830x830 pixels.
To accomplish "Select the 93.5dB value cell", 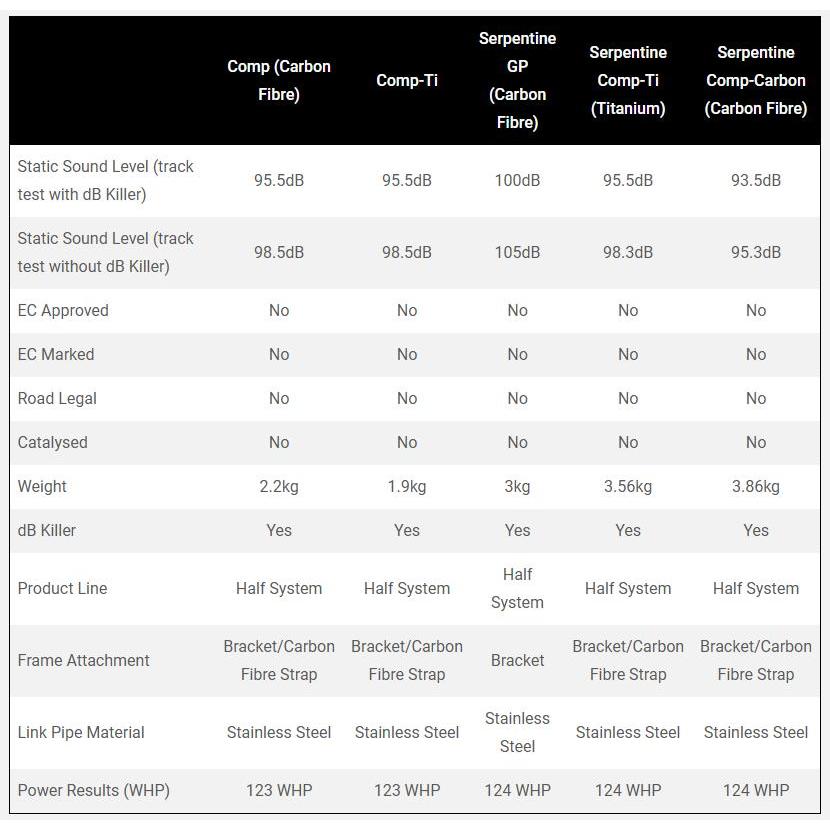I will tap(755, 181).
